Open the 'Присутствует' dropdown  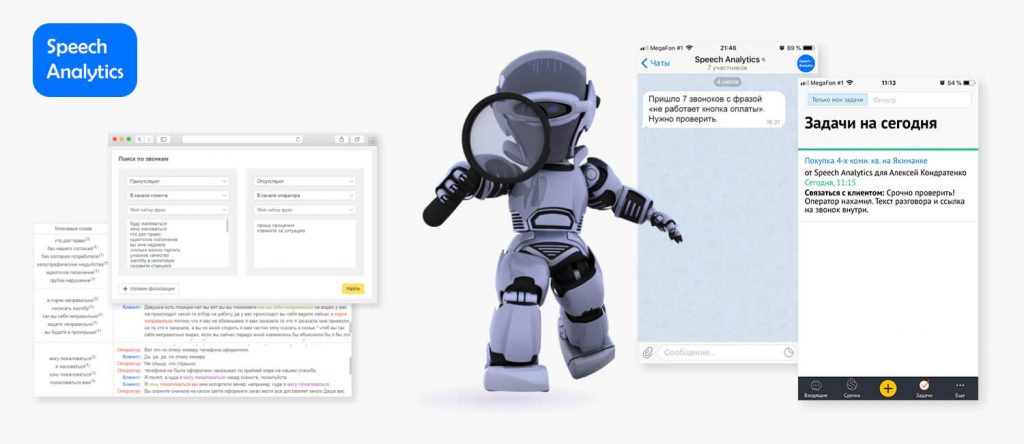tap(178, 181)
